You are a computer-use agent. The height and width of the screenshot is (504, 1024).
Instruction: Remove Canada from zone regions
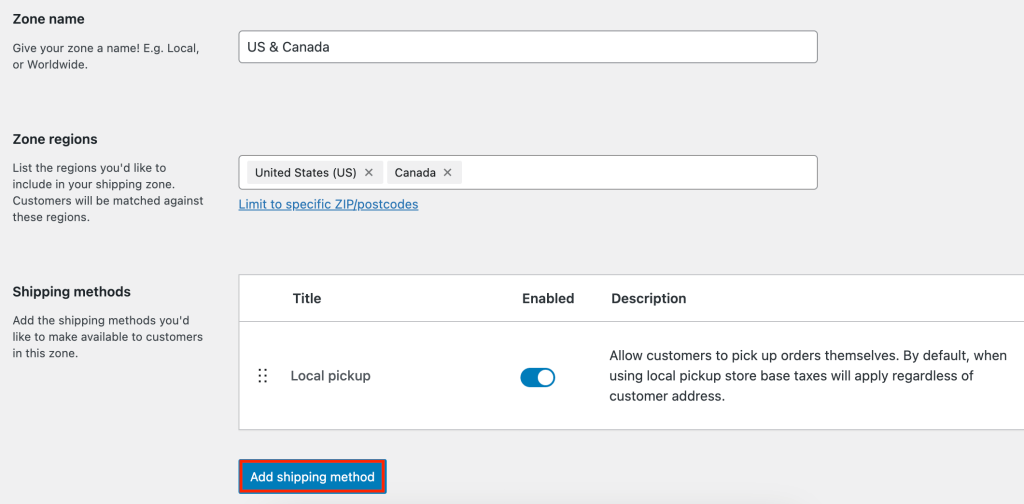point(447,173)
